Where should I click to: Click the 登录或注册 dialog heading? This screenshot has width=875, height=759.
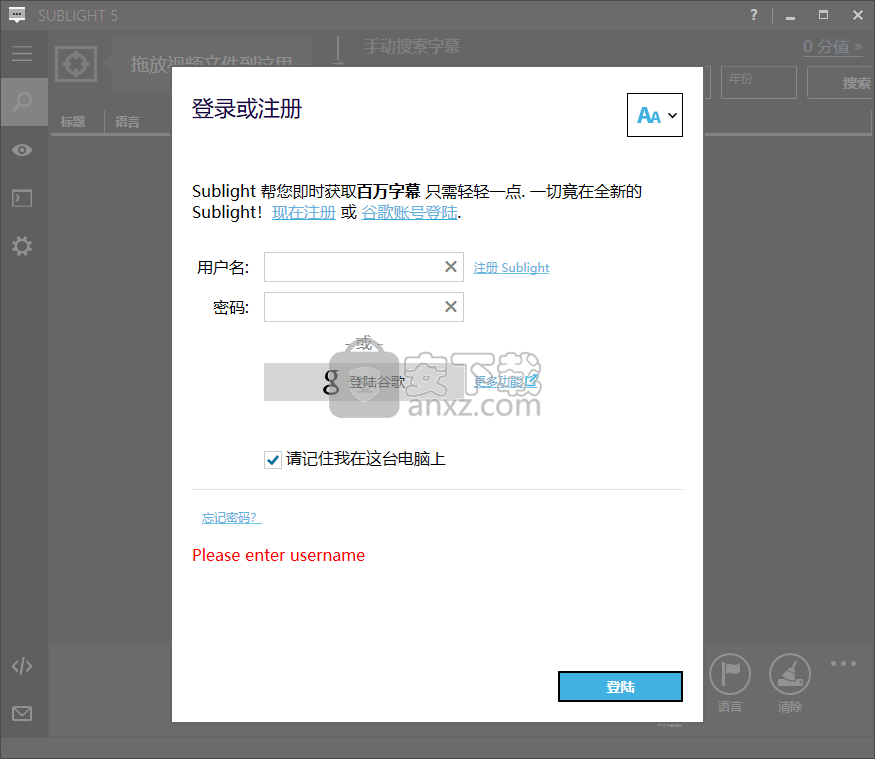[247, 109]
